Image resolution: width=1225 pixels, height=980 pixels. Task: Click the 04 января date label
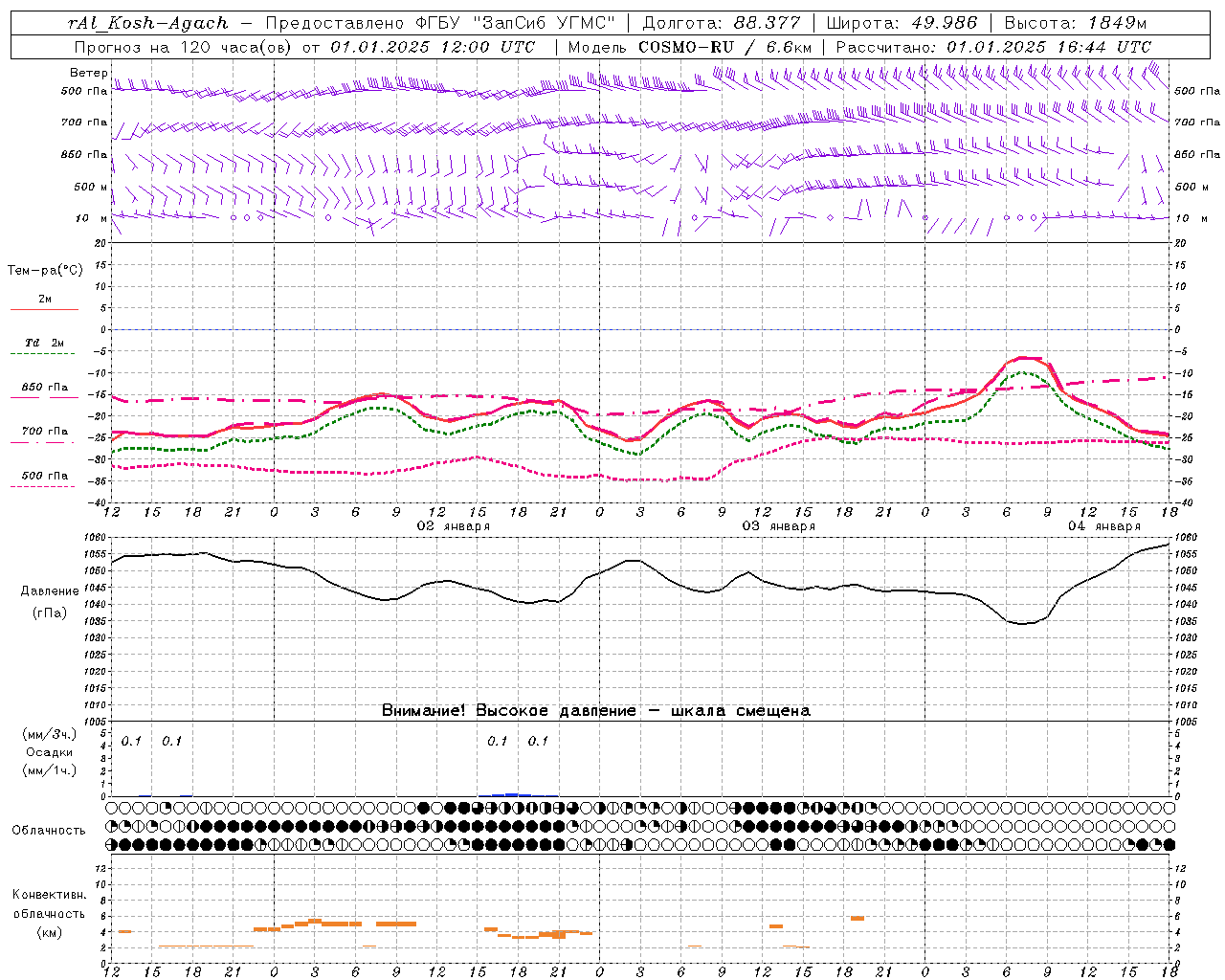[x=1104, y=526]
